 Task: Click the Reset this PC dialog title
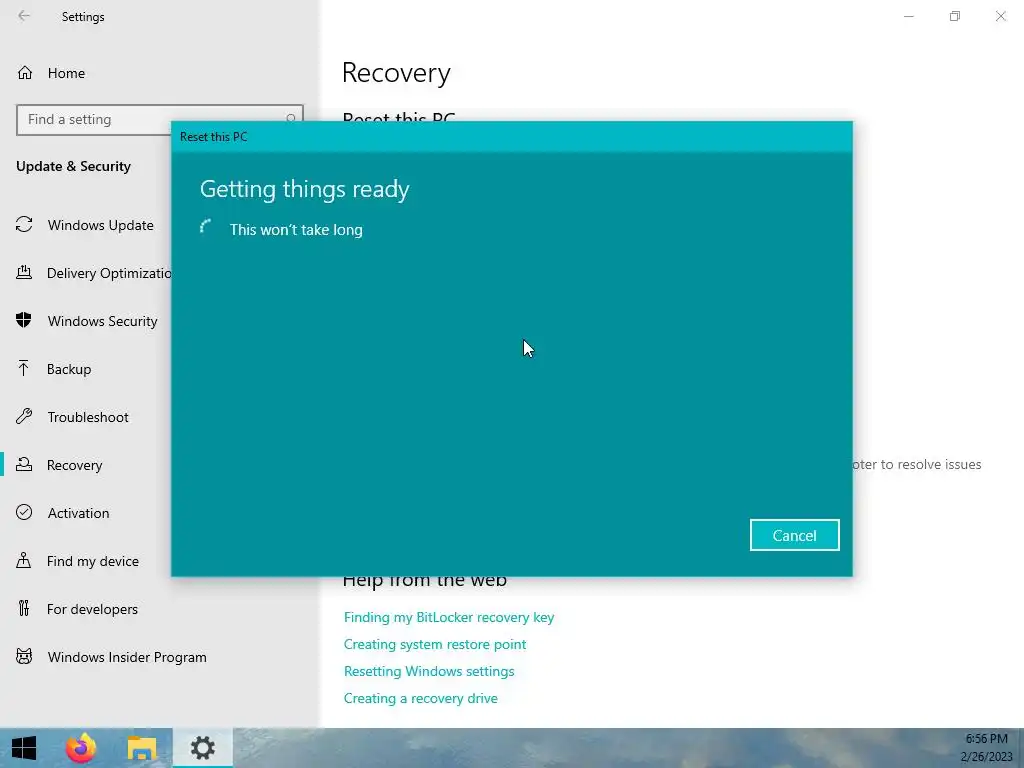[x=214, y=136]
